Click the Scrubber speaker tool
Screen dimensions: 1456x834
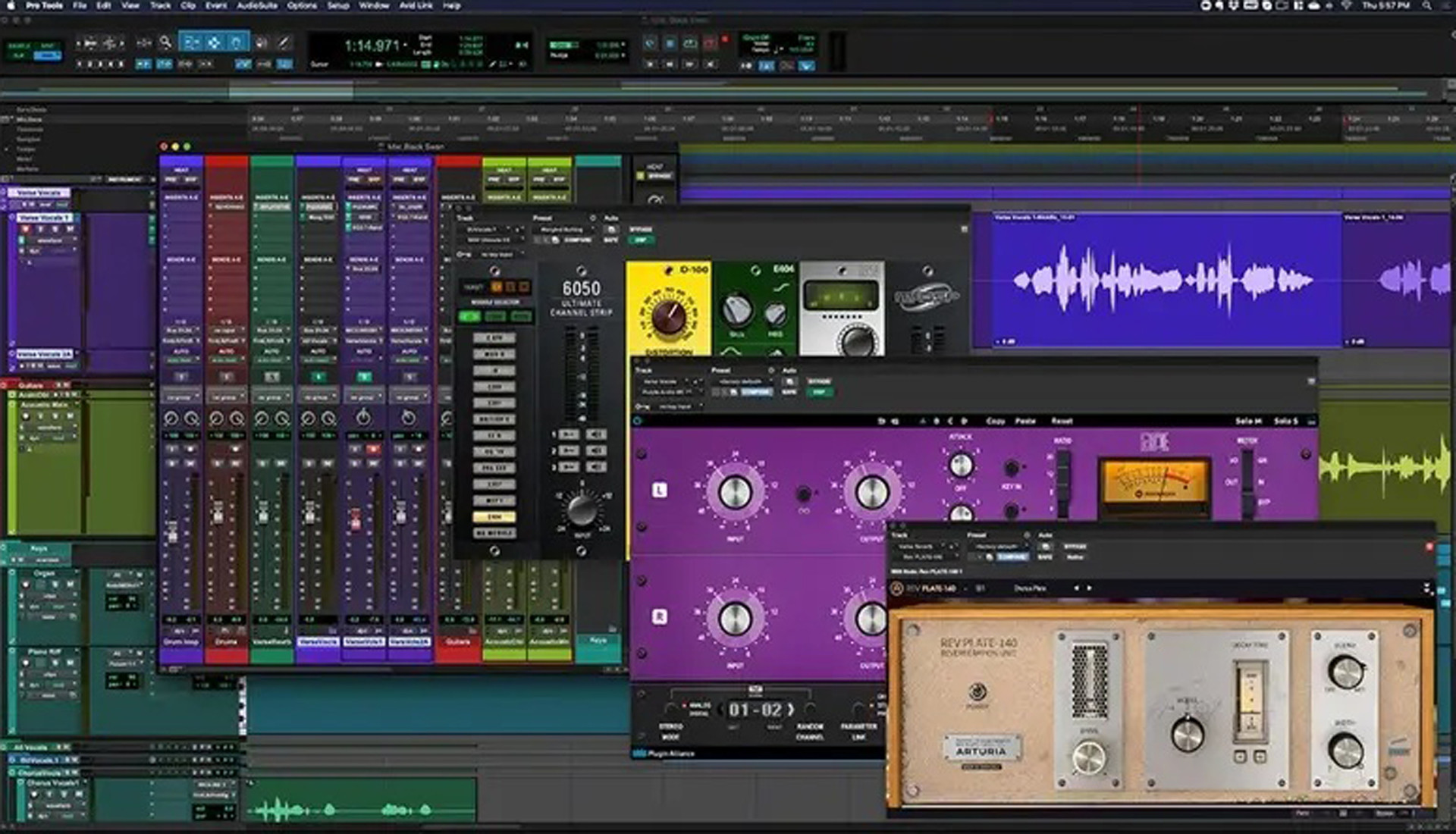(261, 43)
